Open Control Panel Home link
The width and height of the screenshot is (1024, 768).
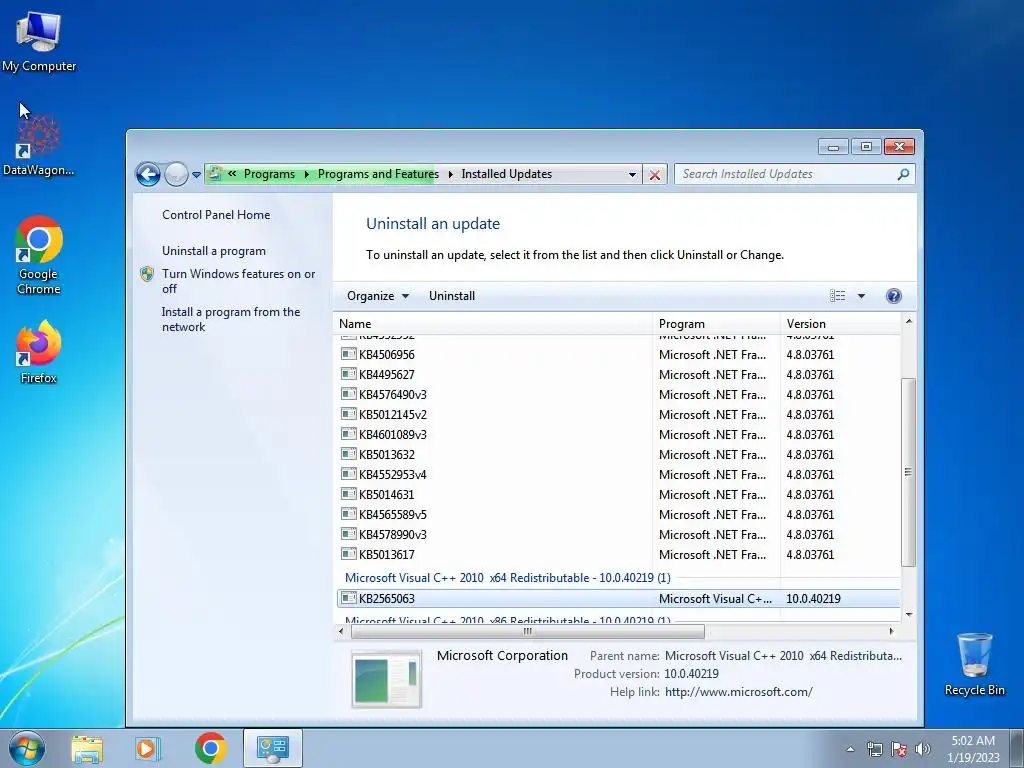click(216, 215)
